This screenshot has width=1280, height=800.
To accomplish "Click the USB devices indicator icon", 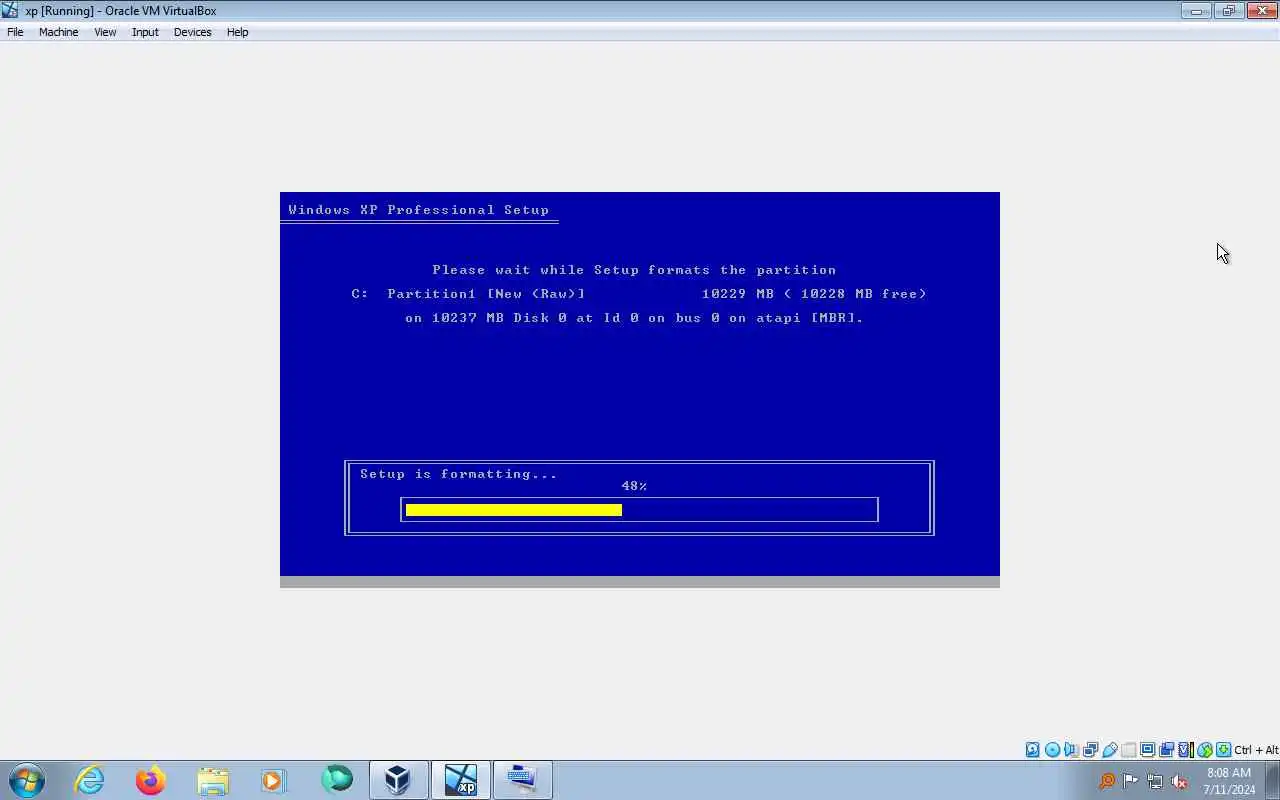I will point(1110,750).
